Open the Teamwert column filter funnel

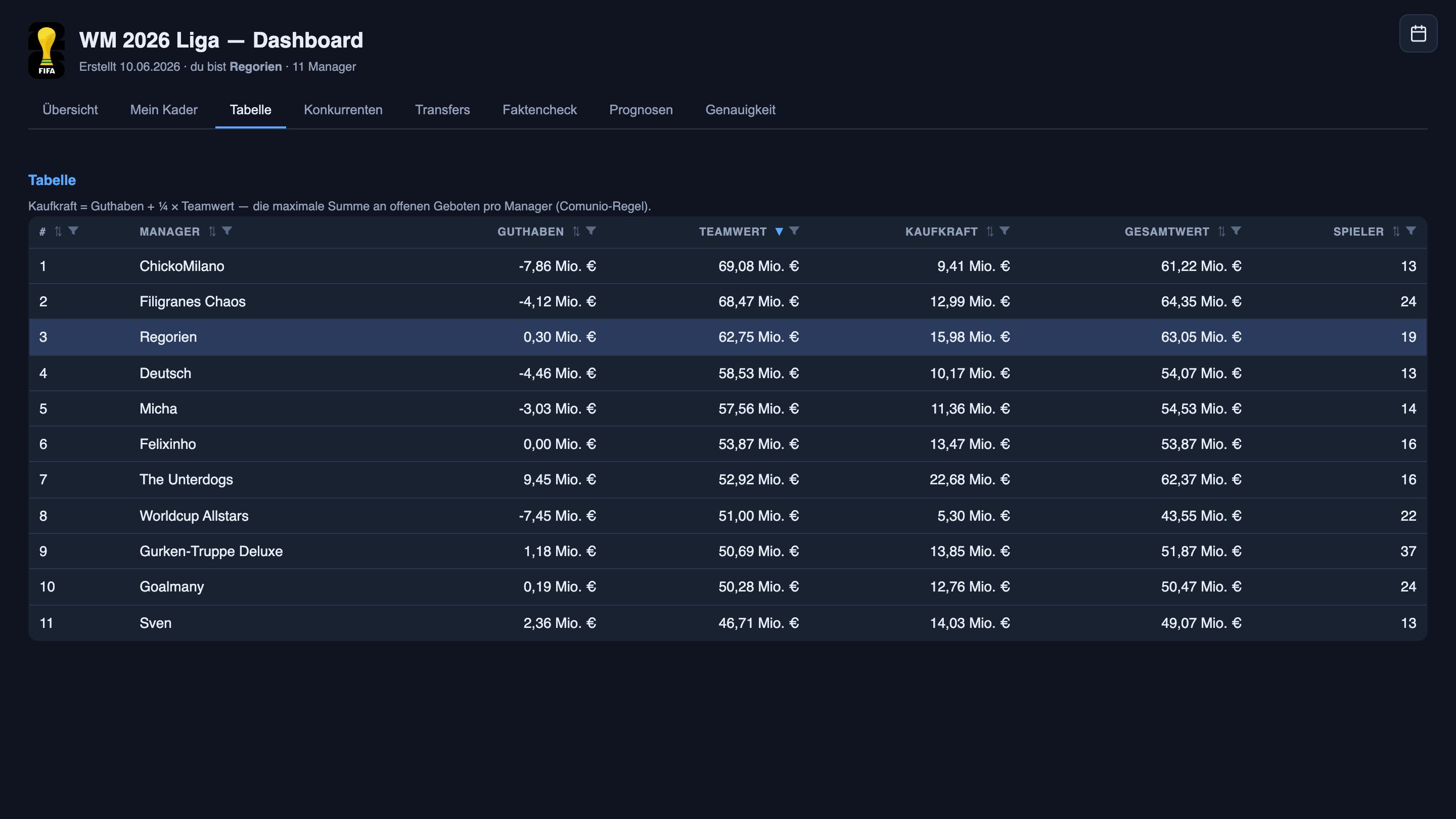(794, 231)
